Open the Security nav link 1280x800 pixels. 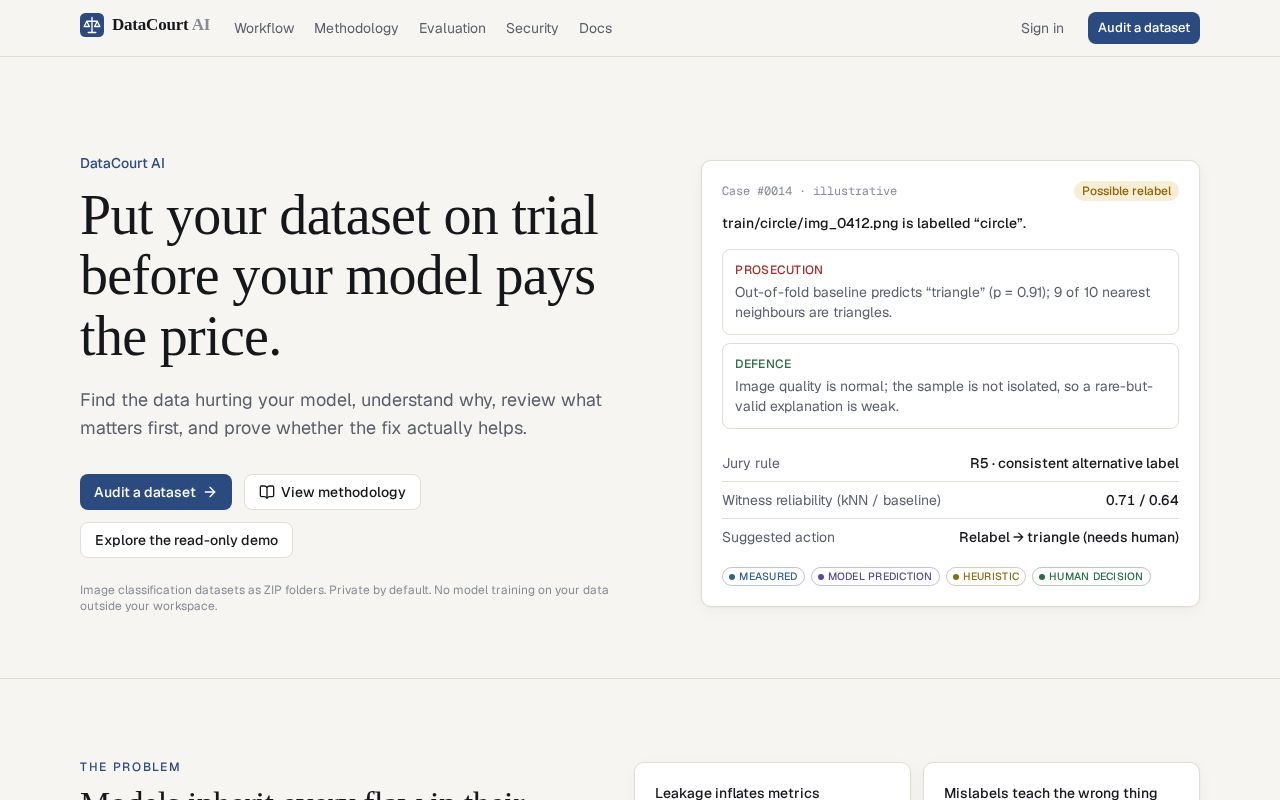[532, 28]
